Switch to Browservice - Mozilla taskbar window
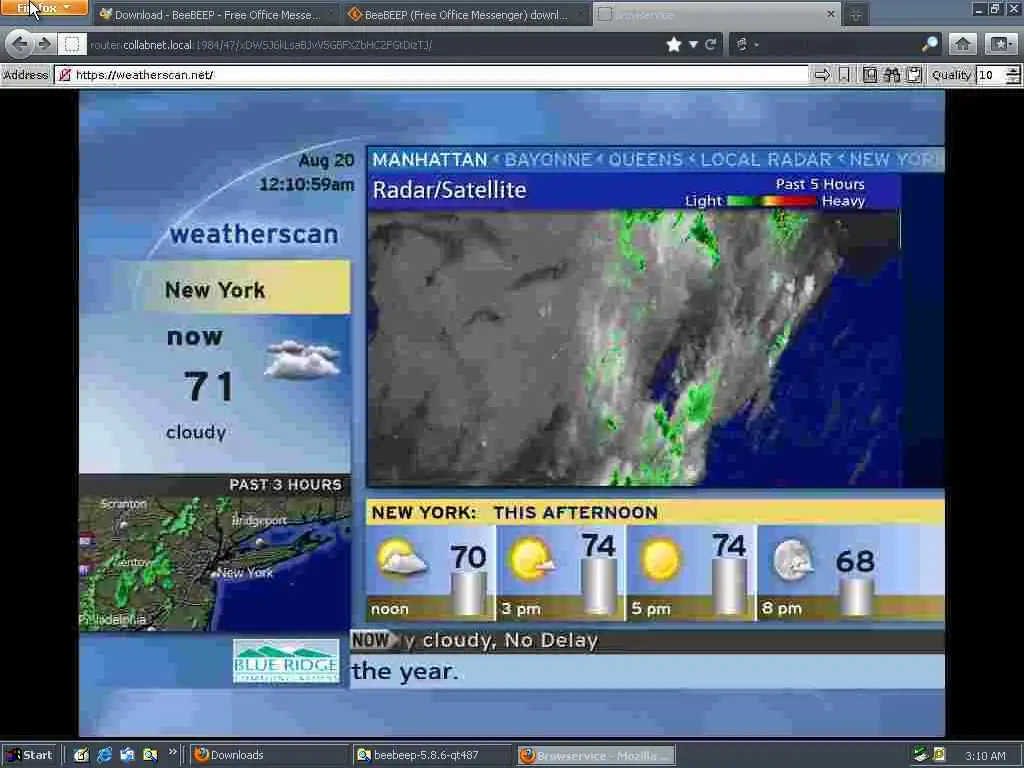This screenshot has height=768, width=1024. coord(596,756)
